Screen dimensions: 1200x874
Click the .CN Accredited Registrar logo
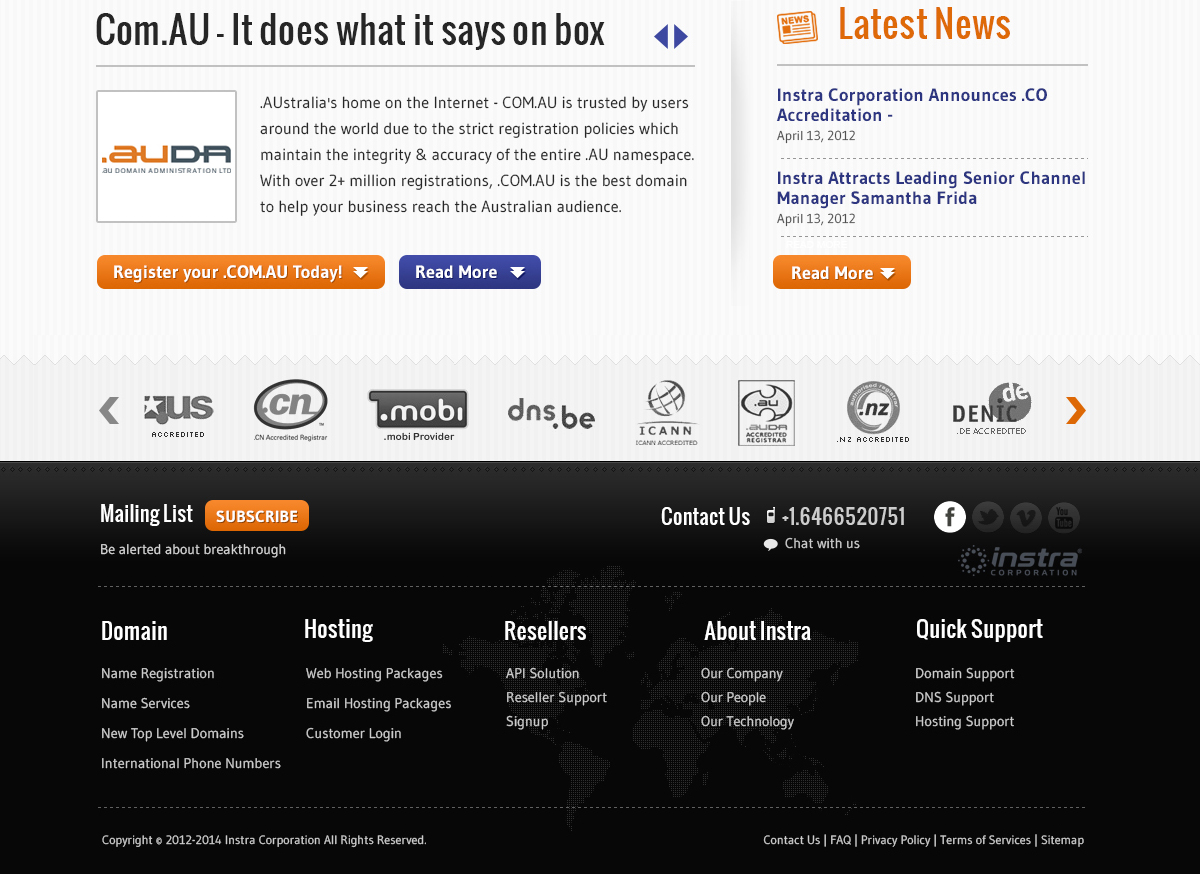291,409
